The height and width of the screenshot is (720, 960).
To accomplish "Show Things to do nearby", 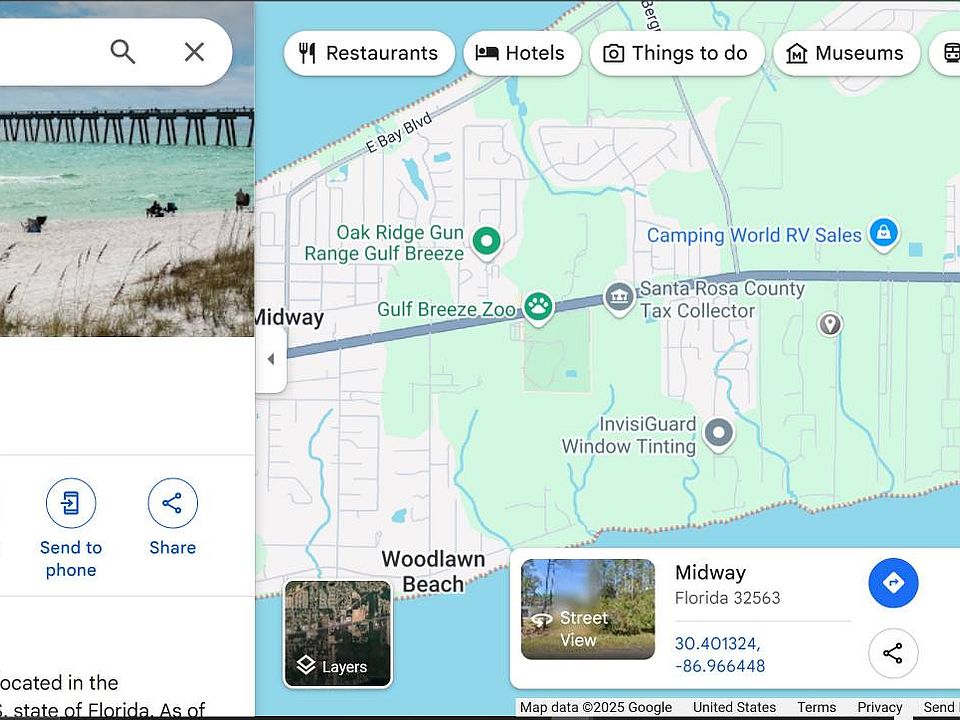I will click(x=677, y=53).
